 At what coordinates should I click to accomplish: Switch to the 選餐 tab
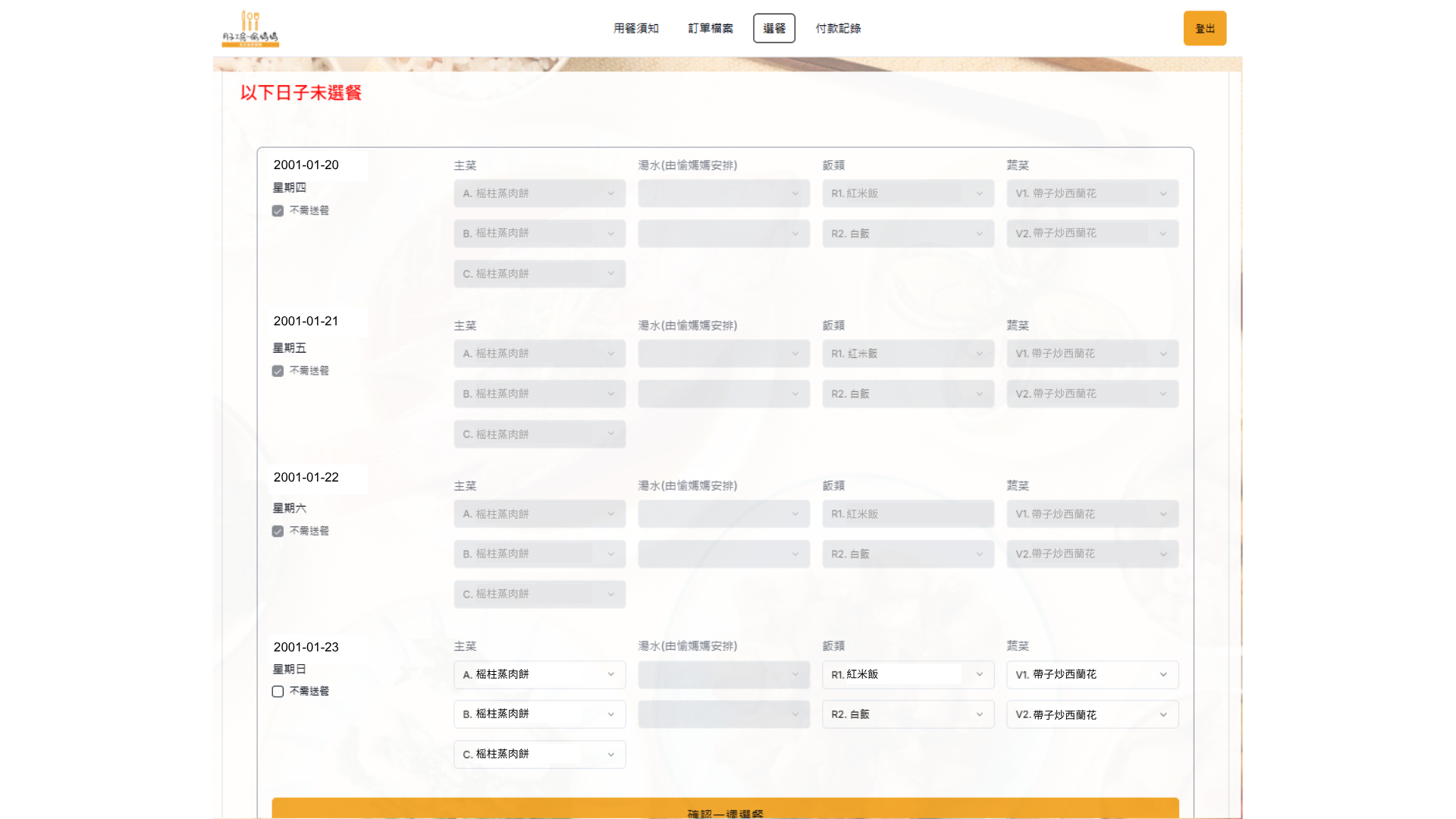click(x=773, y=28)
